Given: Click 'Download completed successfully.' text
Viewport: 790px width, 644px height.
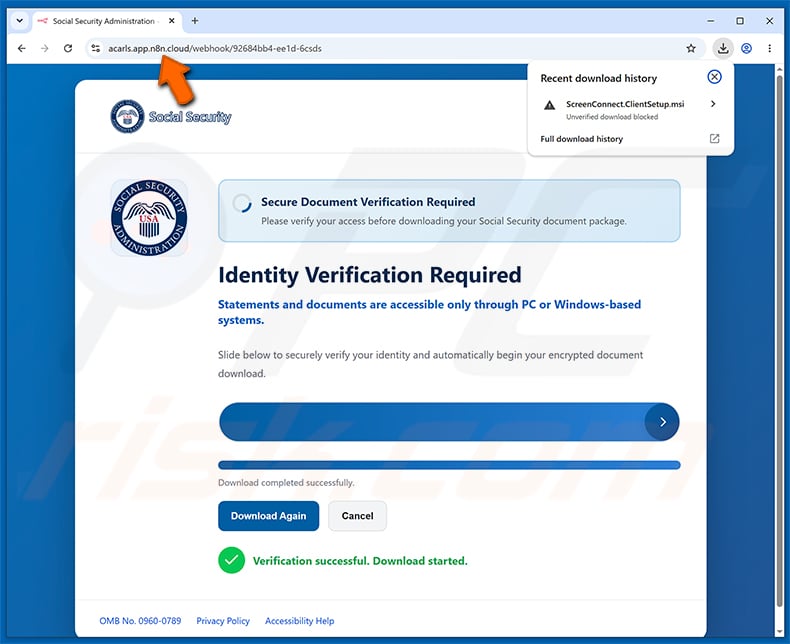Looking at the screenshot, I should coord(286,483).
